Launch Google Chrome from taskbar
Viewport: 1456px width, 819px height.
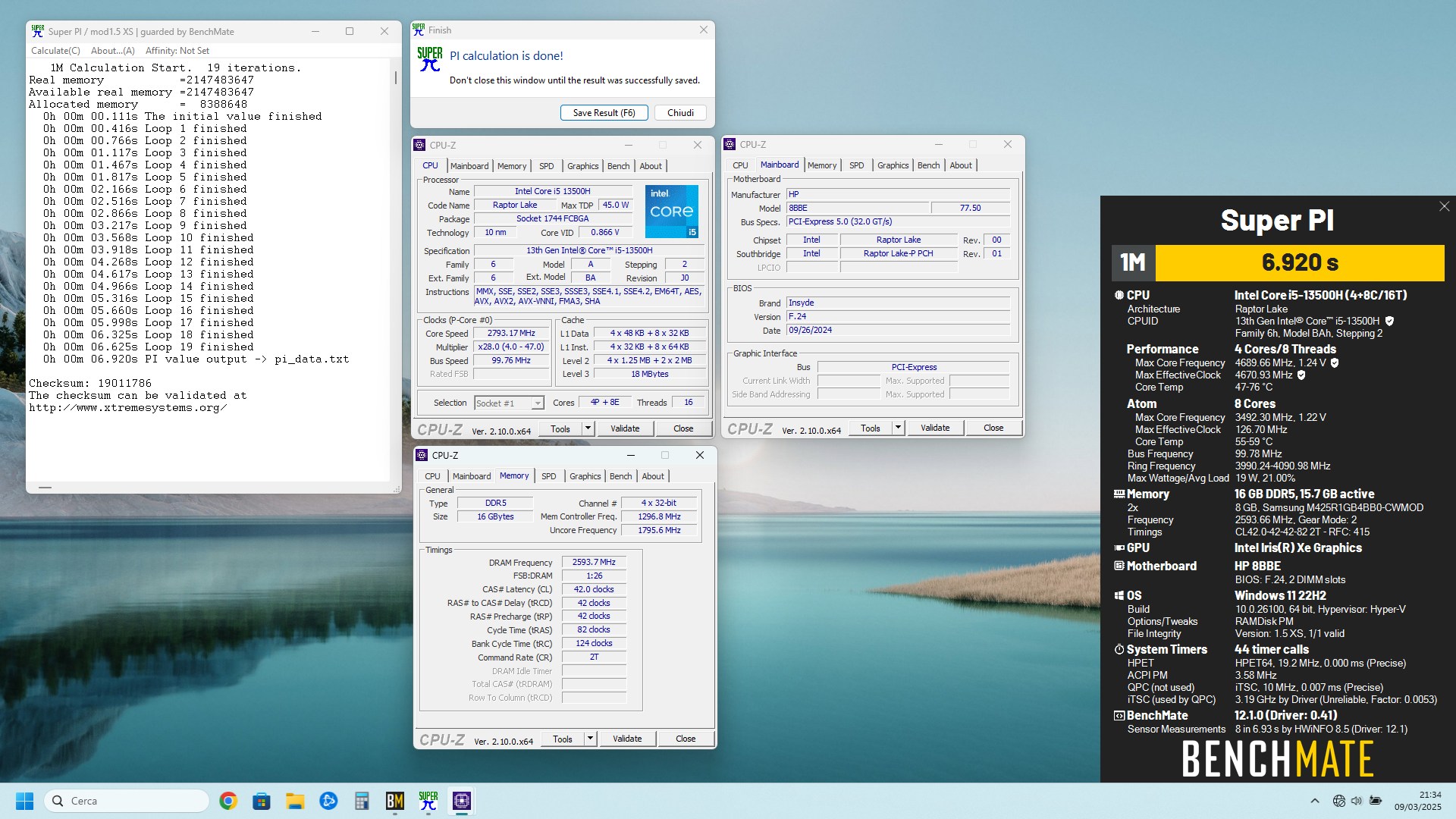pyautogui.click(x=228, y=801)
